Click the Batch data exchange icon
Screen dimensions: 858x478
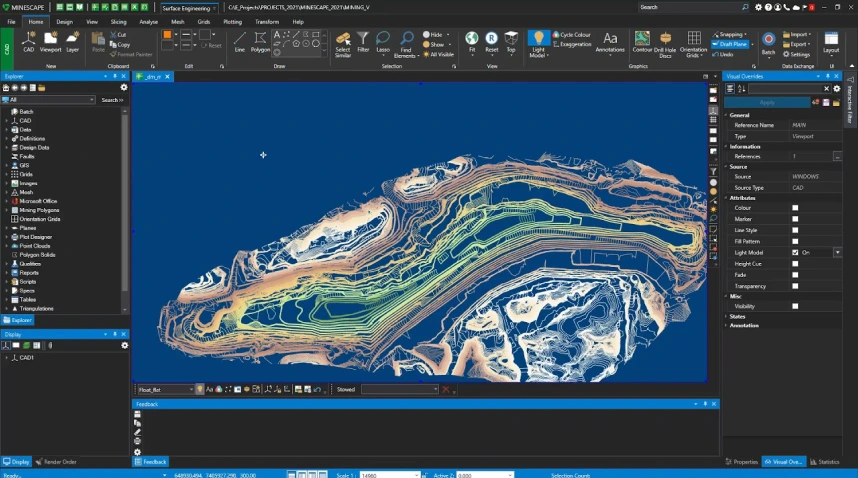pos(768,42)
